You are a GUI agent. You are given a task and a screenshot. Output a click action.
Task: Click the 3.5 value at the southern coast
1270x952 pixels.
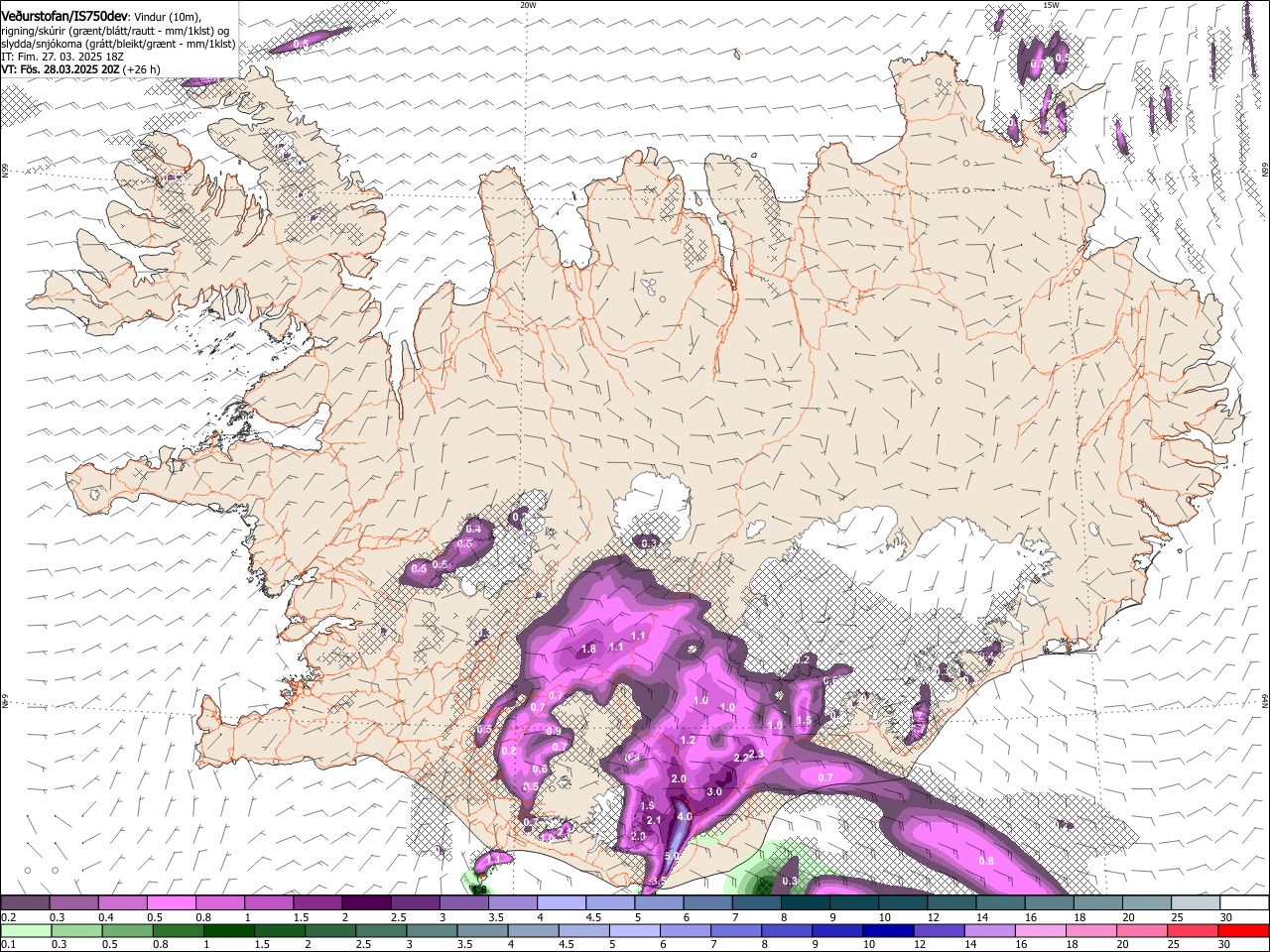[x=659, y=882]
